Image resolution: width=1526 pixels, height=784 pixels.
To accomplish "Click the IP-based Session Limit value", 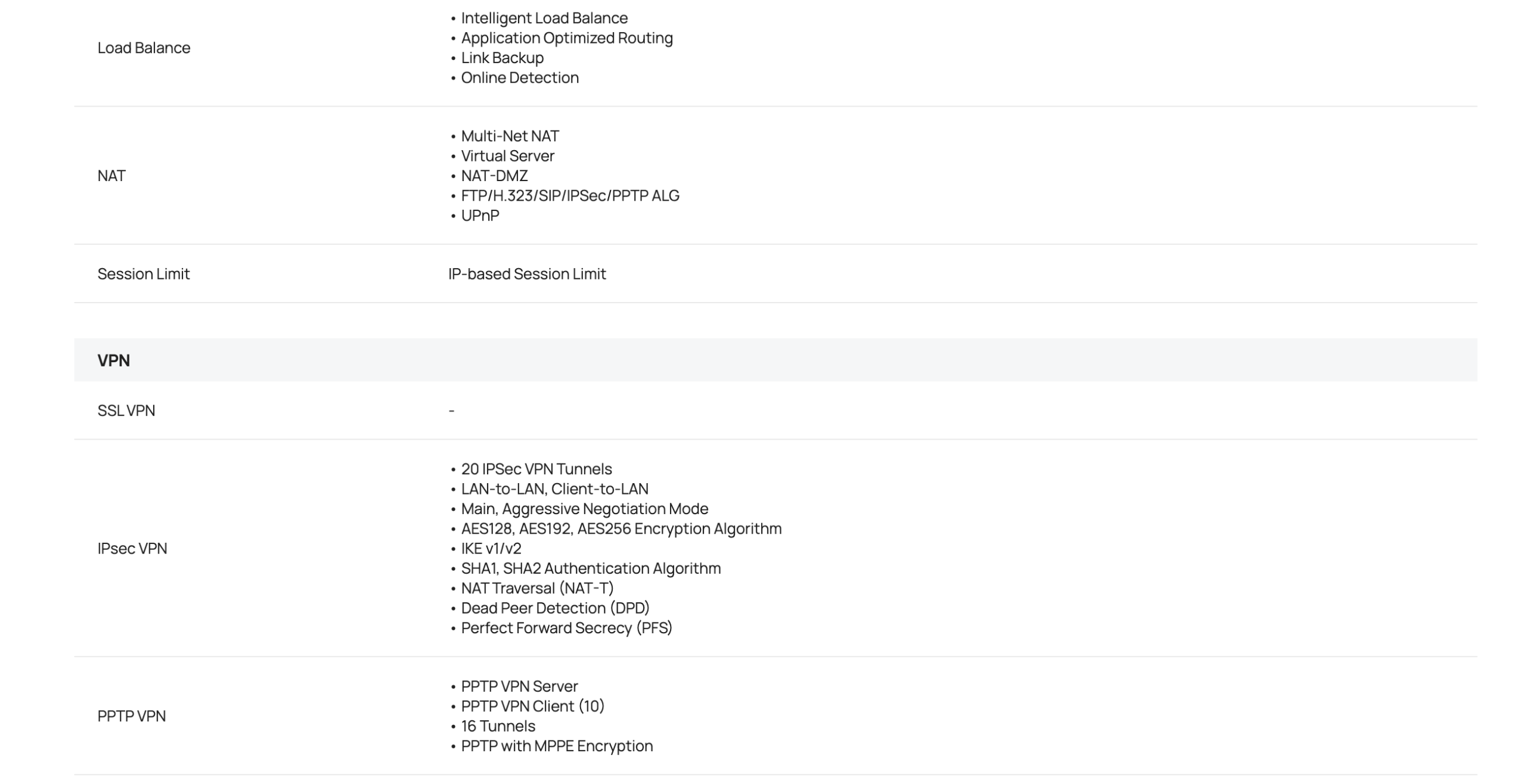I will pos(527,274).
